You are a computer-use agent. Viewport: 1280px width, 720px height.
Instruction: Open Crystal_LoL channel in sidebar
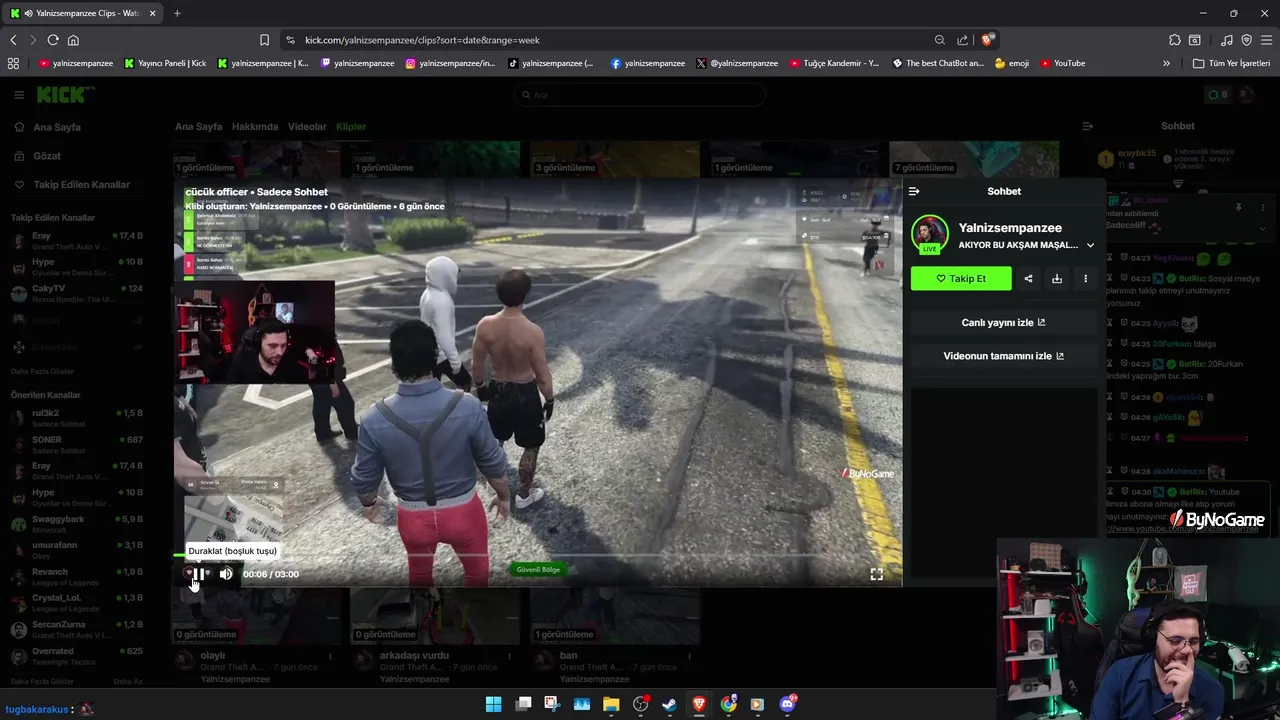(x=78, y=603)
